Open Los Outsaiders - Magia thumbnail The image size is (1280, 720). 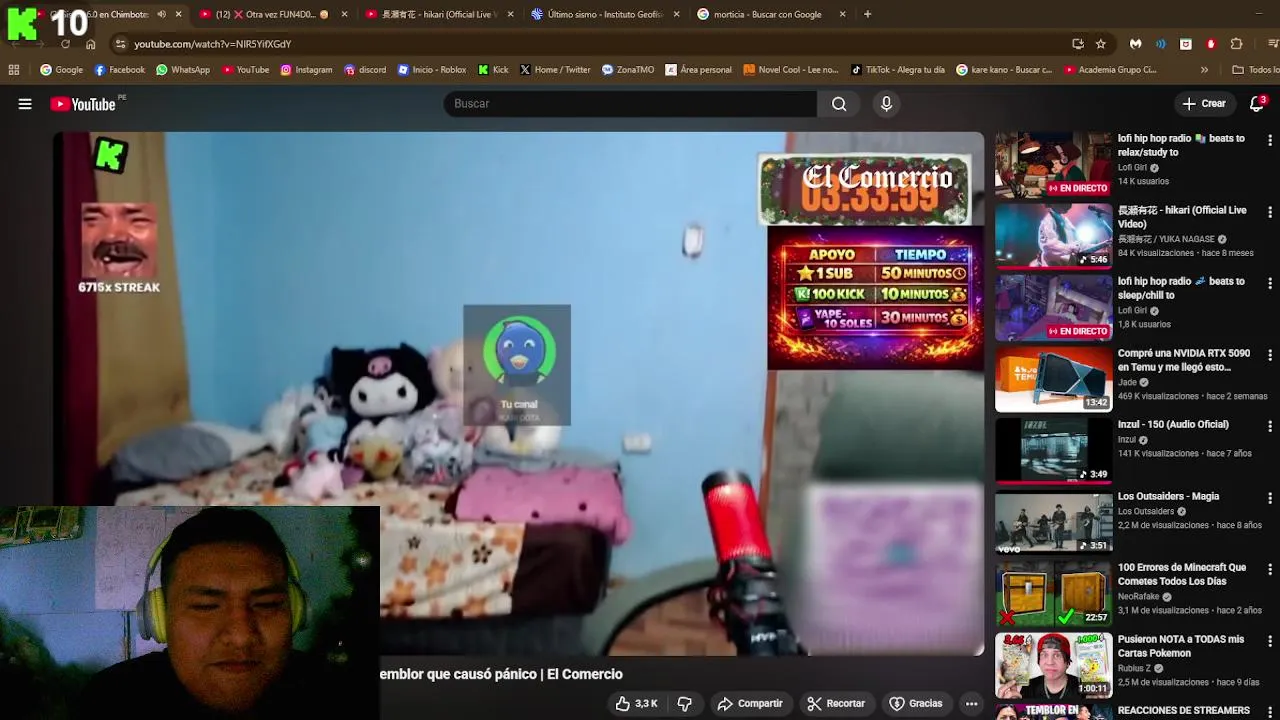pos(1053,523)
